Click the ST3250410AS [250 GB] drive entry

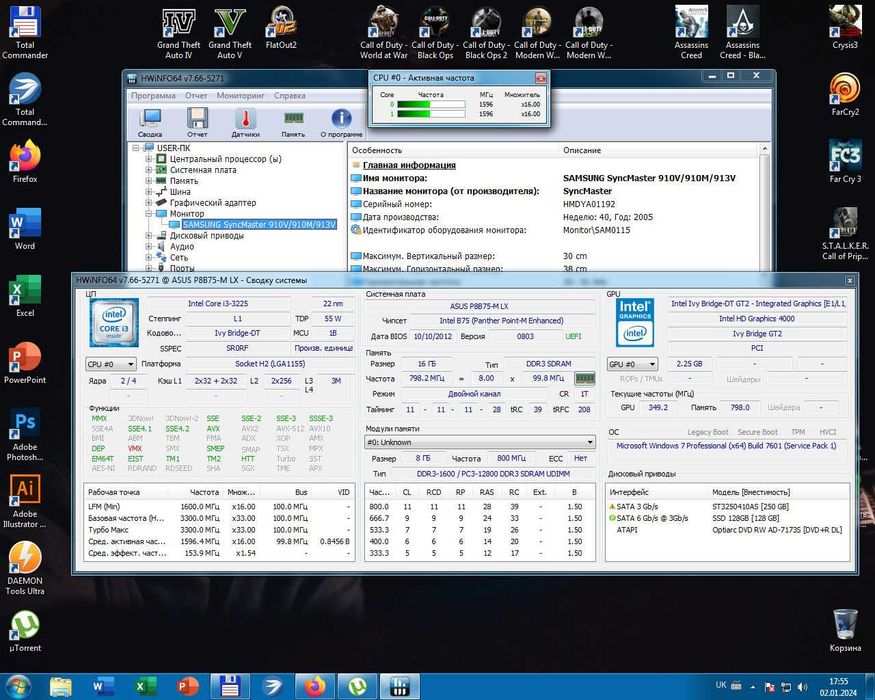[x=751, y=507]
